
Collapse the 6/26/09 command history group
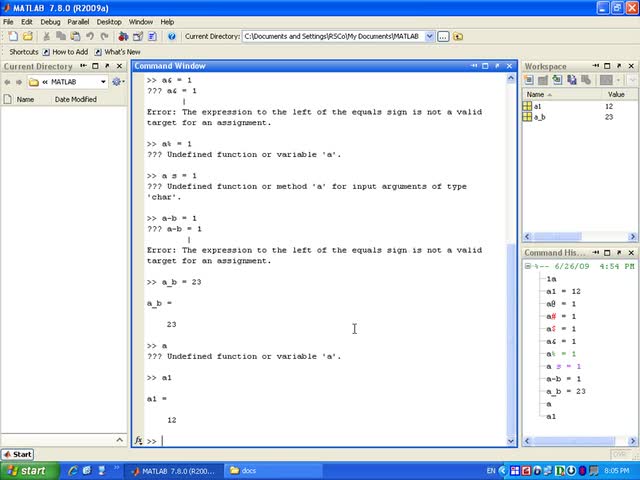click(527, 266)
